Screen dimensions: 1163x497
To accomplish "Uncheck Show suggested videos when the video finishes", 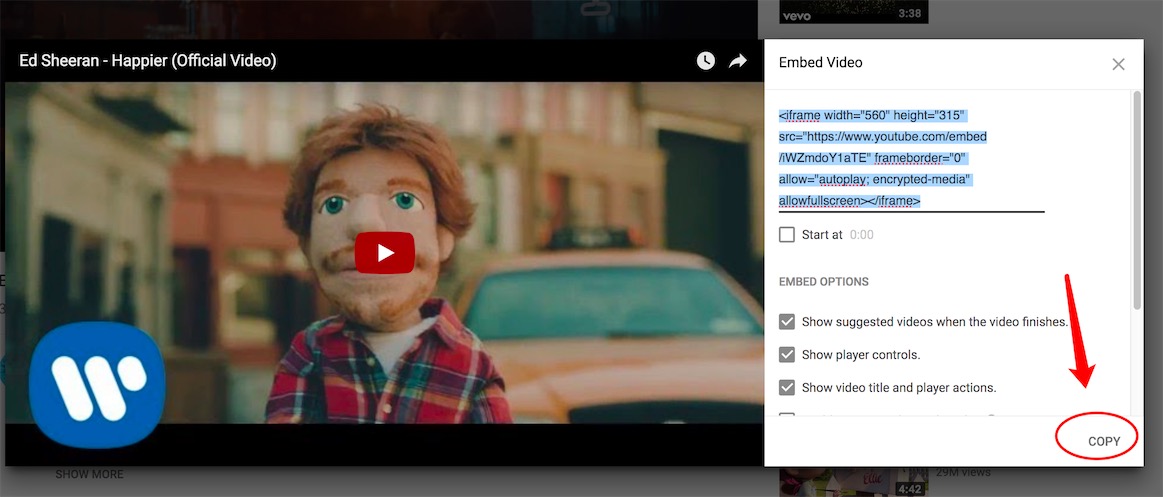I will coord(787,322).
